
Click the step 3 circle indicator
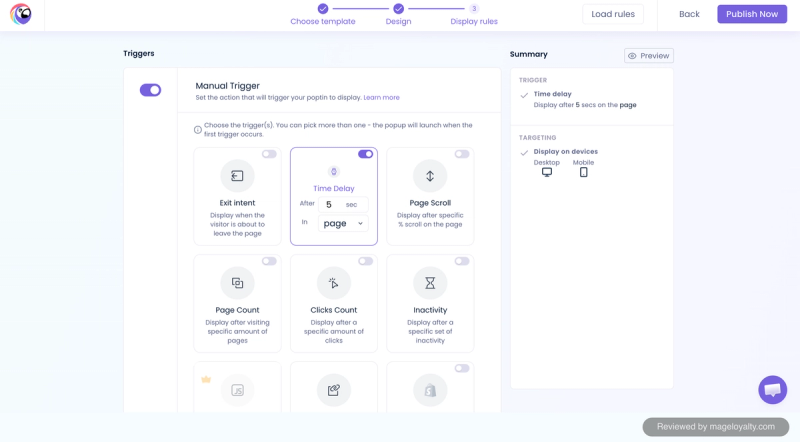pyautogui.click(x=474, y=9)
